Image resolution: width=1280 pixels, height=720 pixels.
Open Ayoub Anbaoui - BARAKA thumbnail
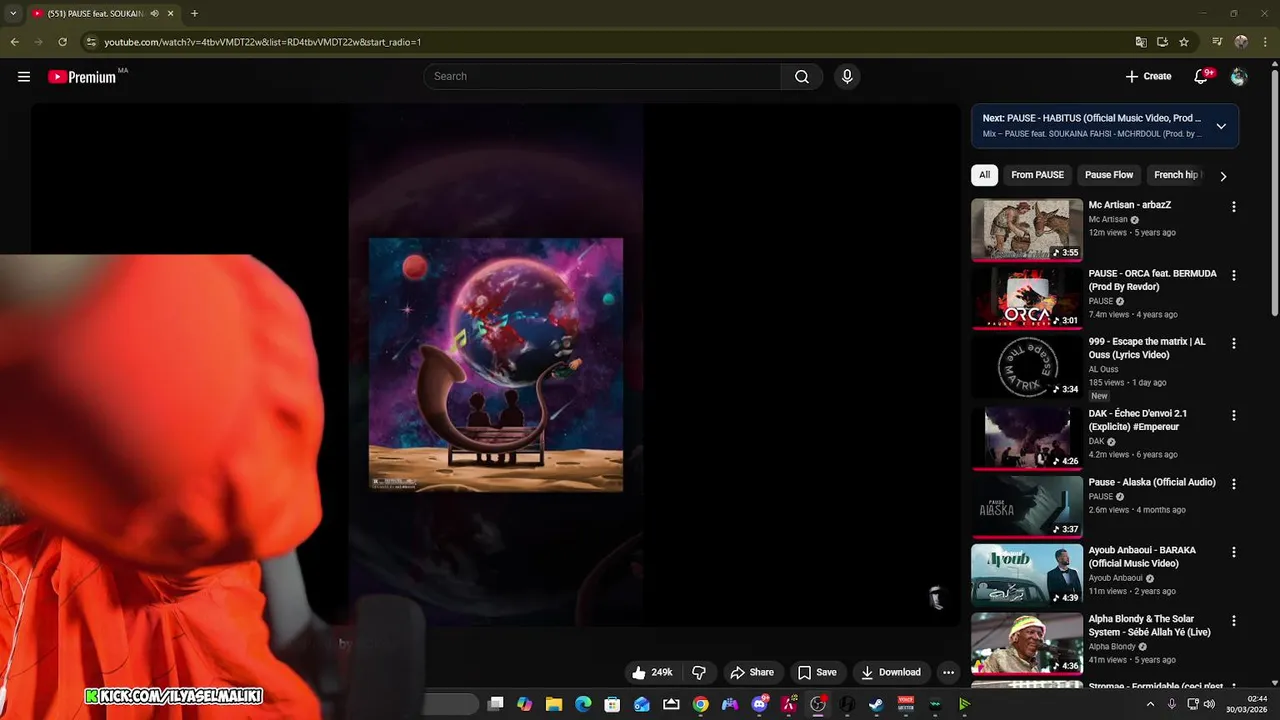click(1027, 575)
